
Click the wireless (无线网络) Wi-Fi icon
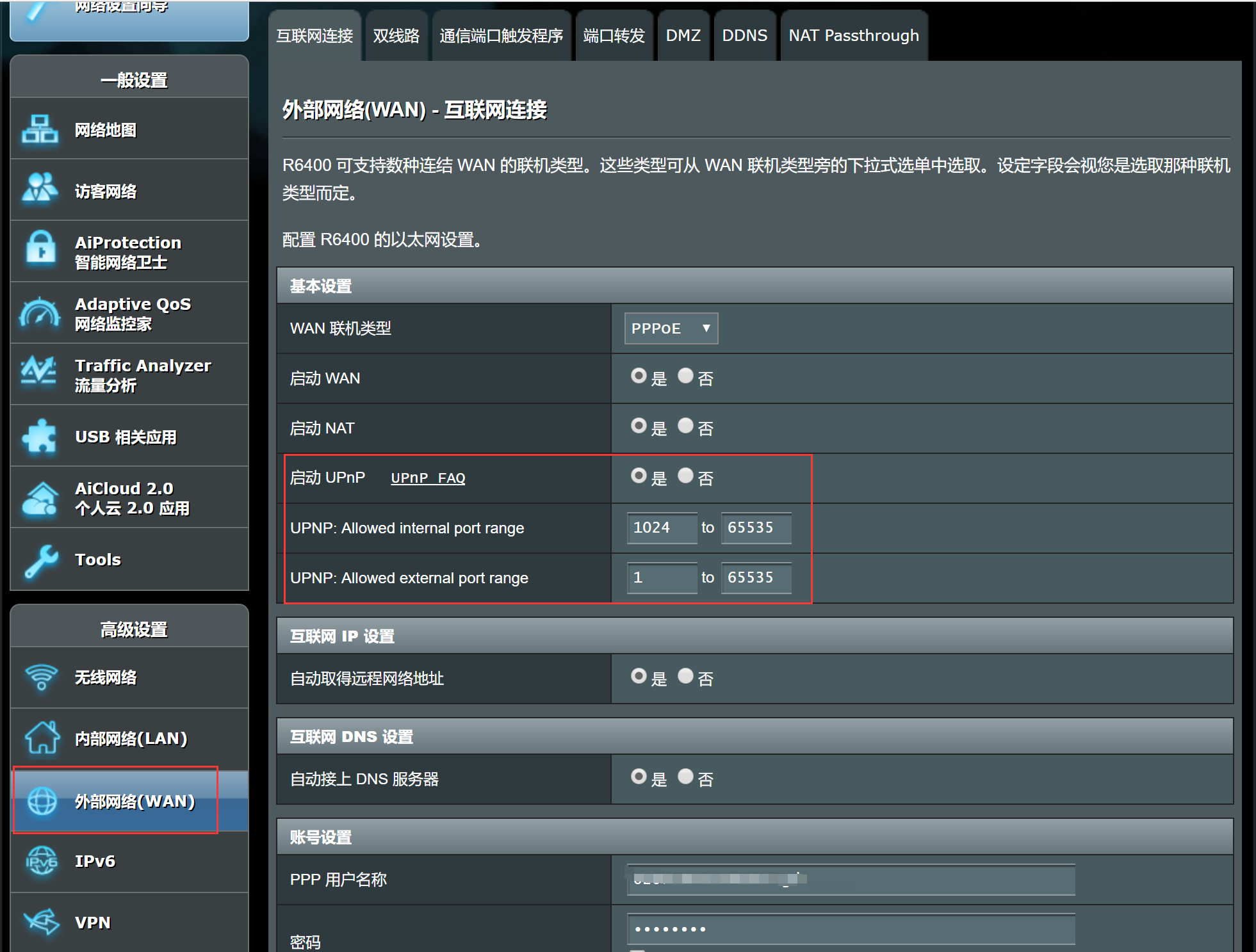pos(41,677)
